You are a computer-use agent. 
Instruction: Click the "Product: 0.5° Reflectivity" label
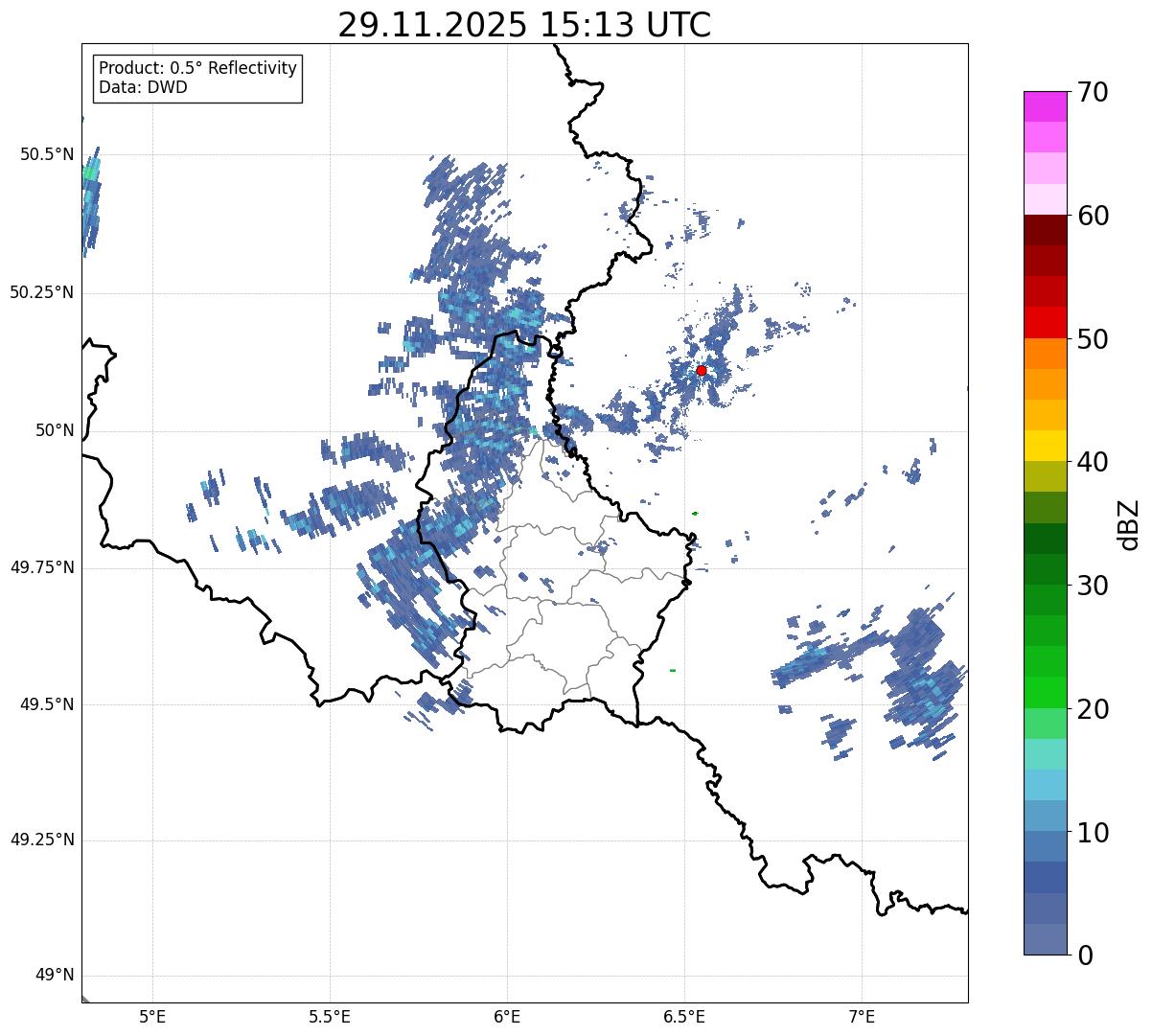click(198, 68)
